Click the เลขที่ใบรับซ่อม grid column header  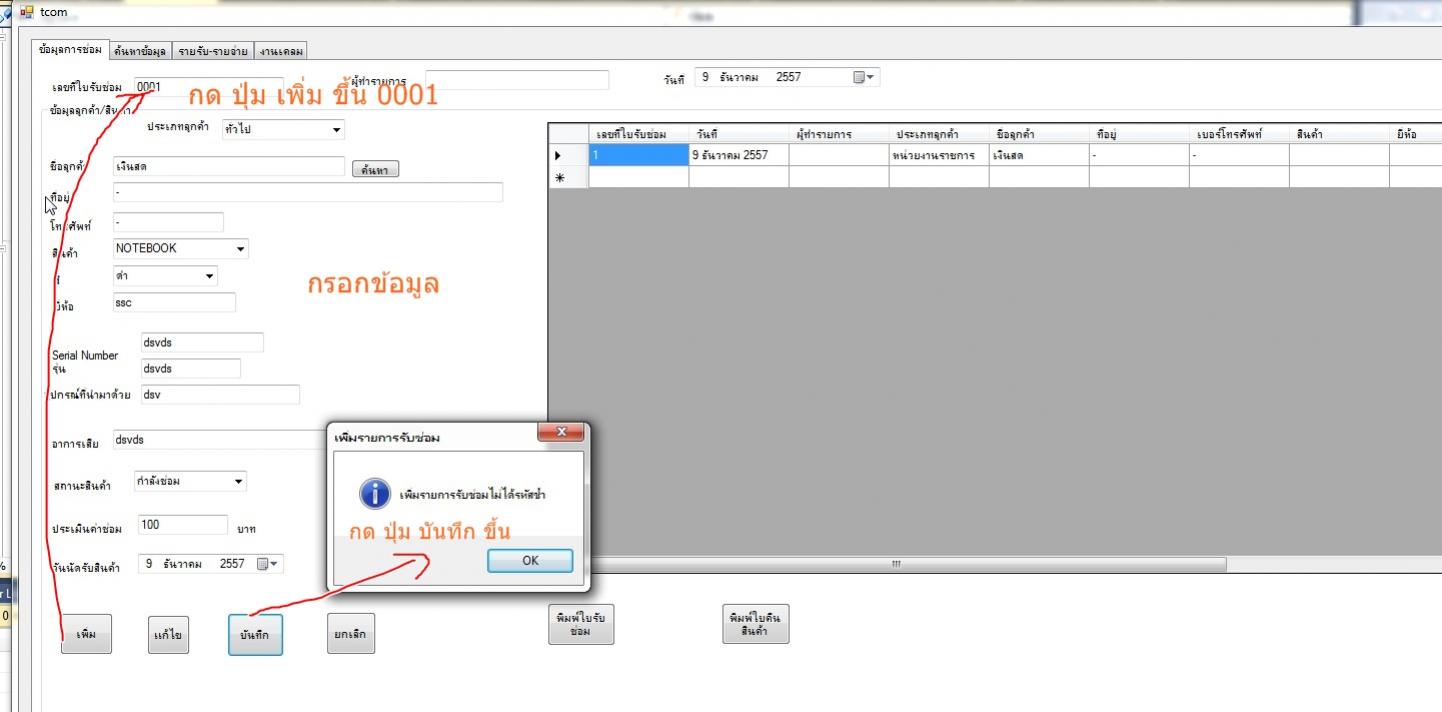(x=638, y=134)
